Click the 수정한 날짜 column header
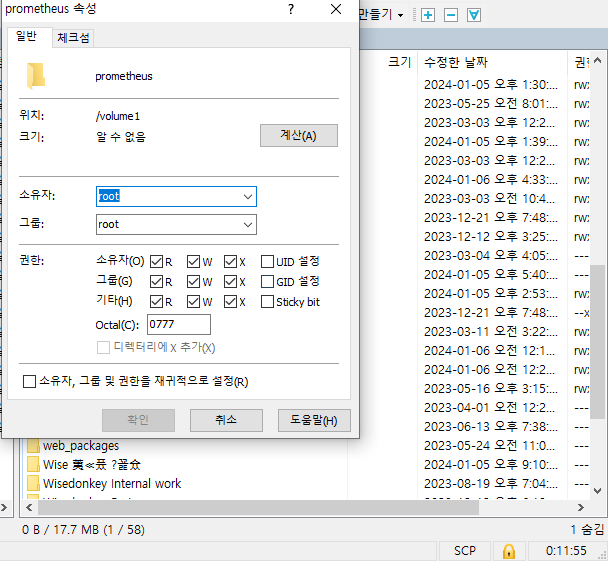Image resolution: width=608 pixels, height=561 pixels. click(x=492, y=62)
